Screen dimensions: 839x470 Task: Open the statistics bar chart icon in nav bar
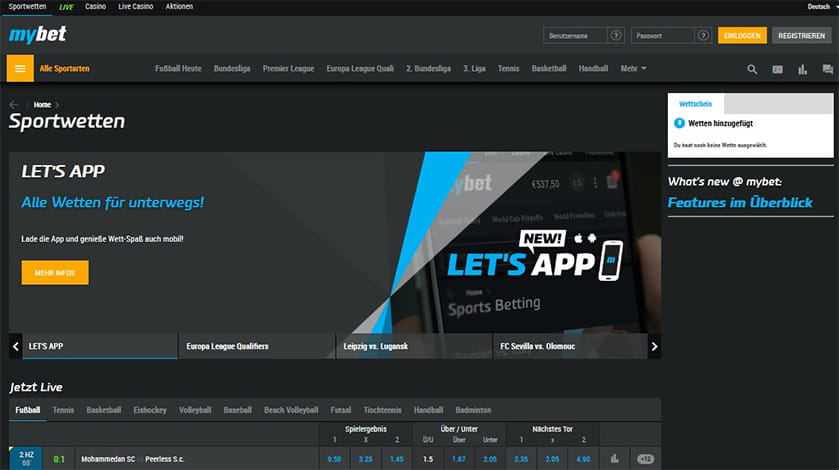pyautogui.click(x=803, y=69)
